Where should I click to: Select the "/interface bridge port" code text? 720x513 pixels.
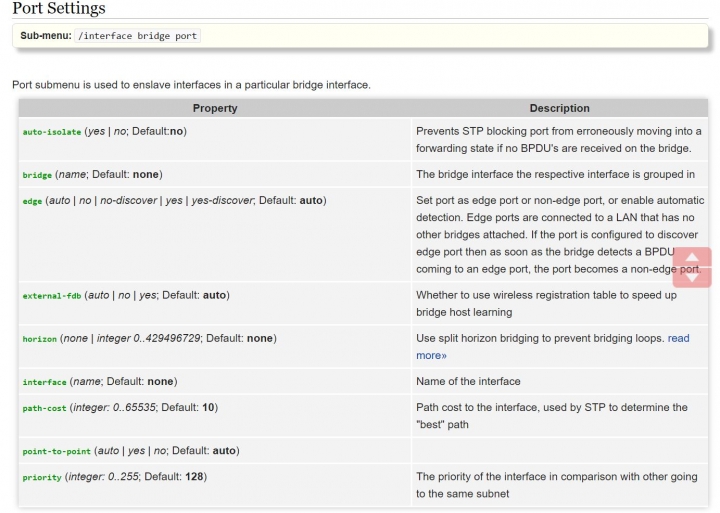point(137,36)
